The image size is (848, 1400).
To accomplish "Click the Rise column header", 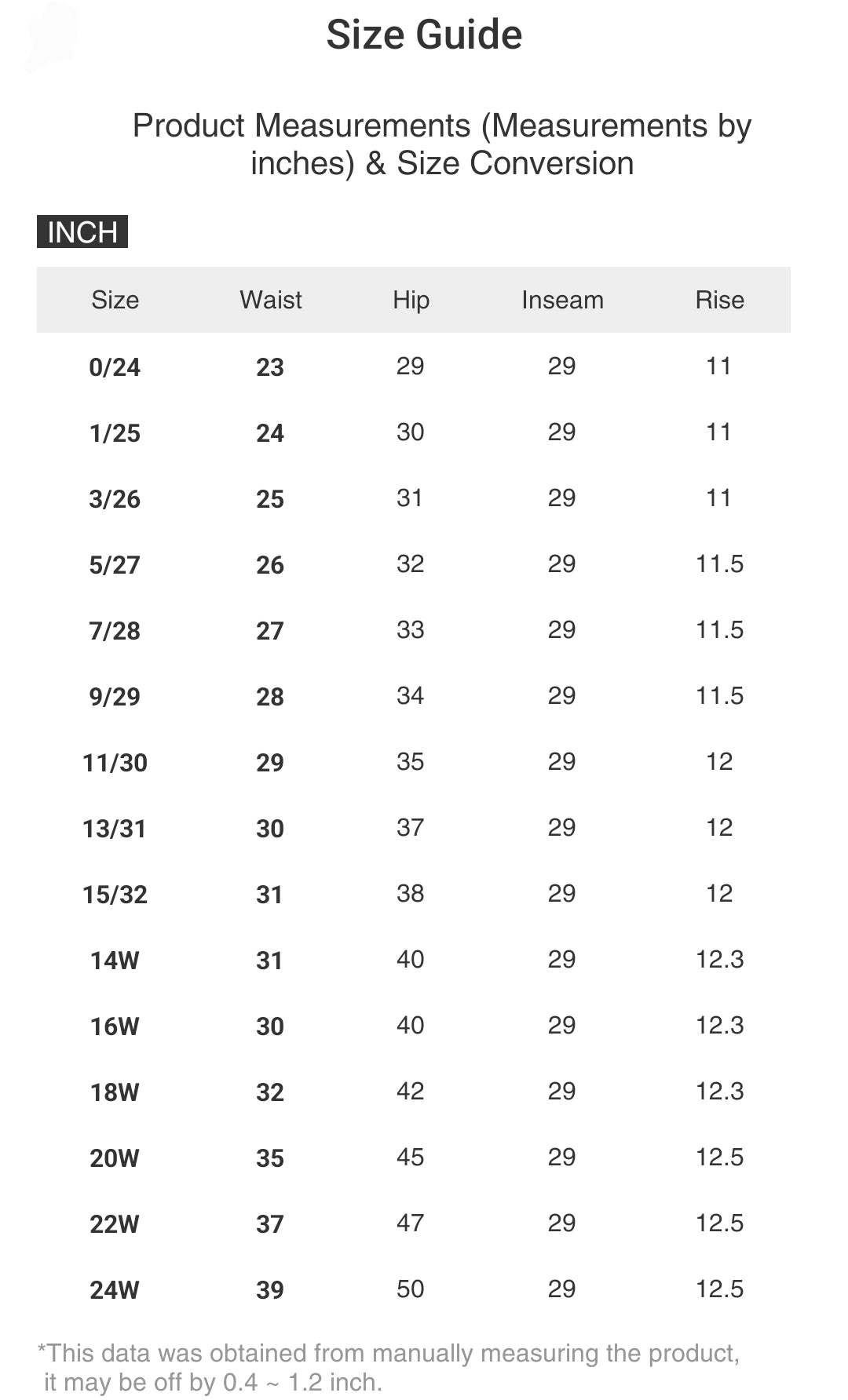I will click(x=719, y=300).
